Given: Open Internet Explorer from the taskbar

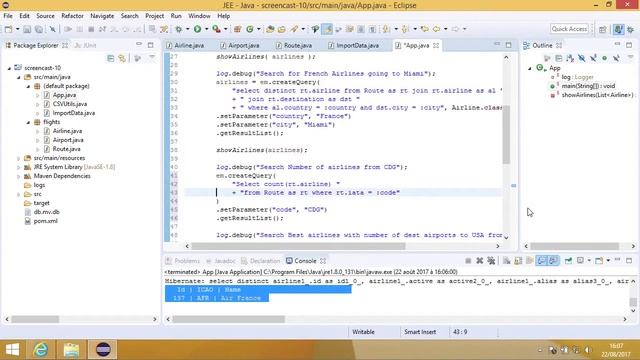Looking at the screenshot, I should click(41, 350).
